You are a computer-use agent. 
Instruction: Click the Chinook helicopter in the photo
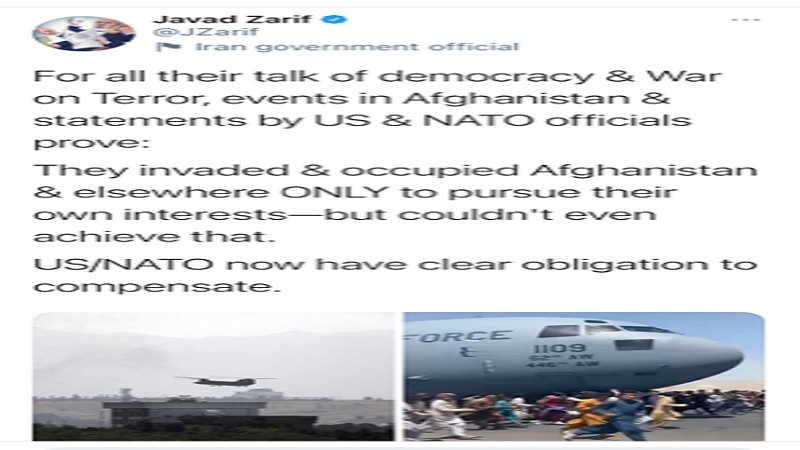click(224, 381)
